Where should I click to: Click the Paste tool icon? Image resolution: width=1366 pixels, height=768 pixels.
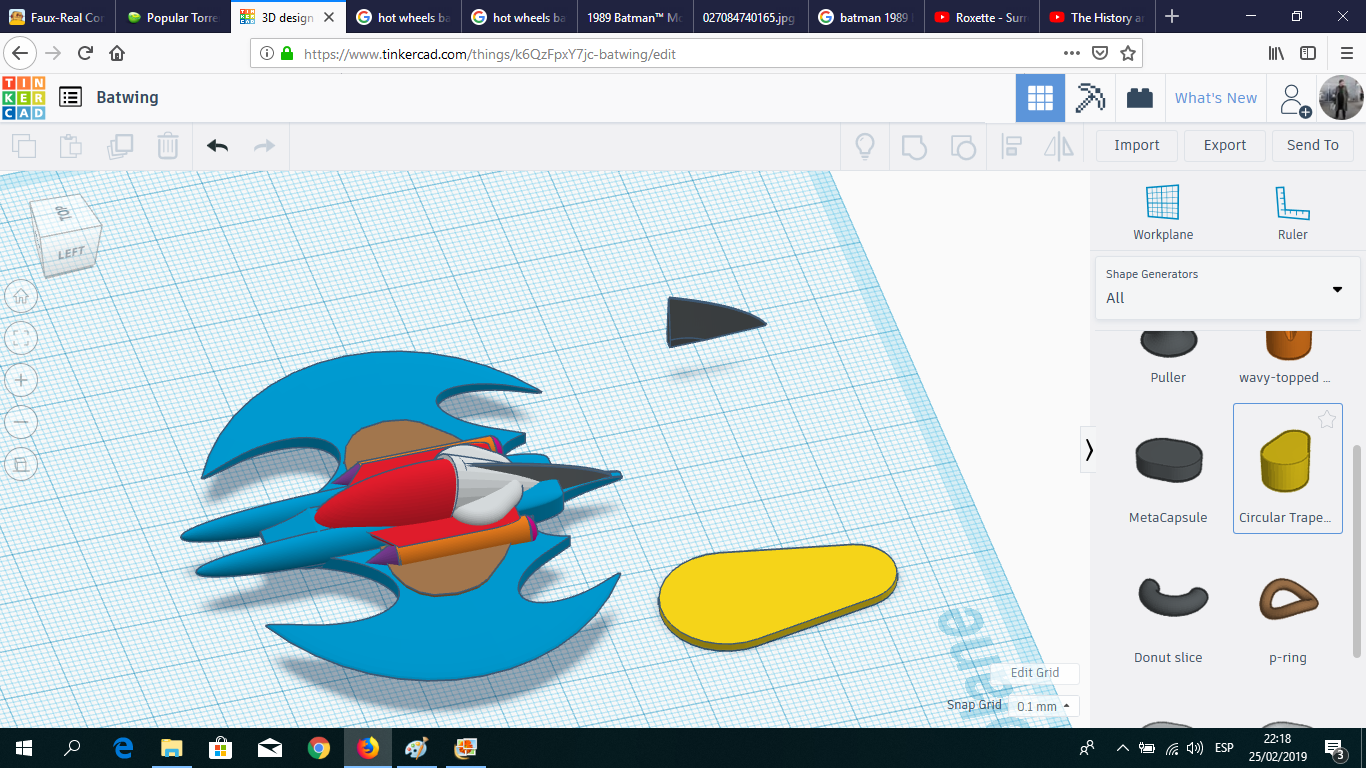(x=71, y=146)
